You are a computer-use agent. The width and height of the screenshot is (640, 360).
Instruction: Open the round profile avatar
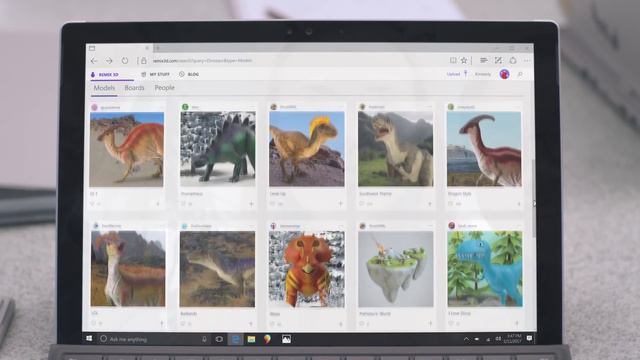point(504,74)
